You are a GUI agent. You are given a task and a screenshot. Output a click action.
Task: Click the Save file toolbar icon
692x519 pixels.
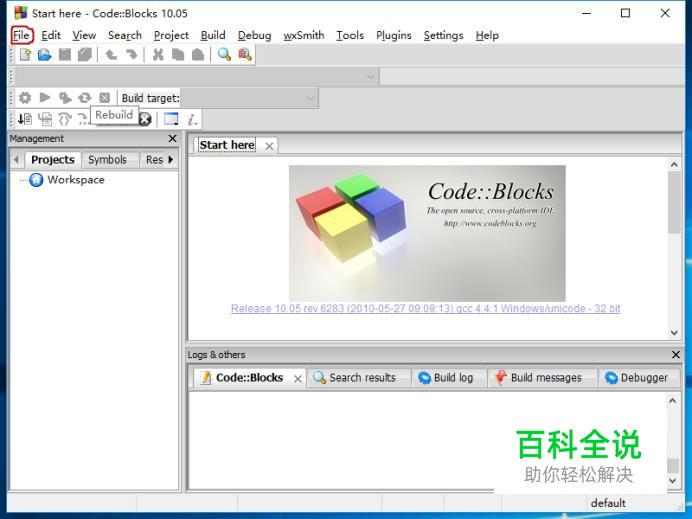(x=65, y=55)
